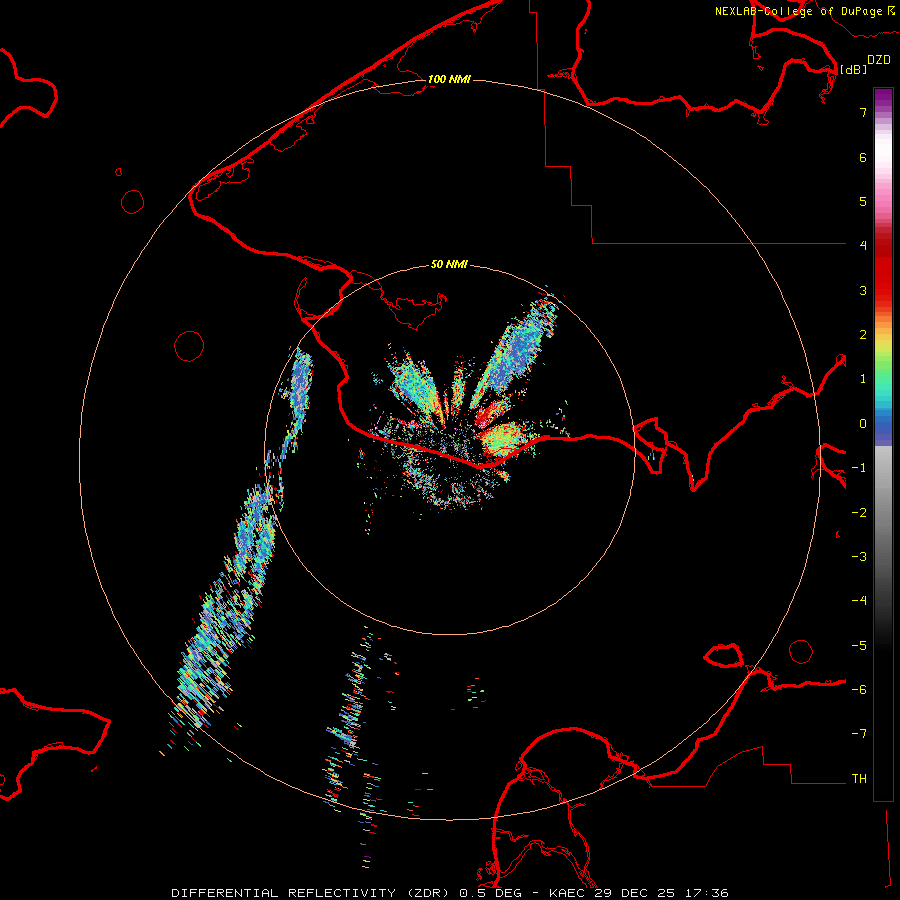This screenshot has height=900, width=900.
Task: Click the "29 DEC 25" date in caption
Action: click(x=635, y=893)
